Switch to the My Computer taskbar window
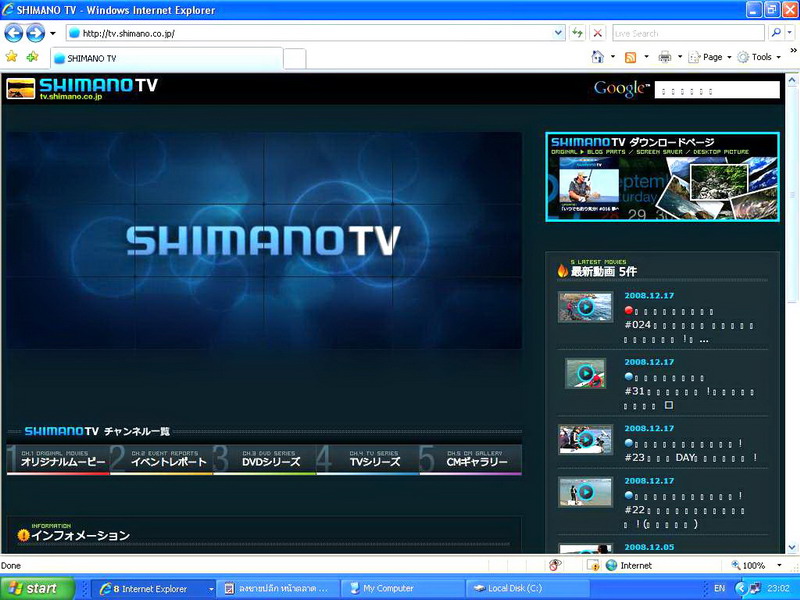 [x=403, y=588]
